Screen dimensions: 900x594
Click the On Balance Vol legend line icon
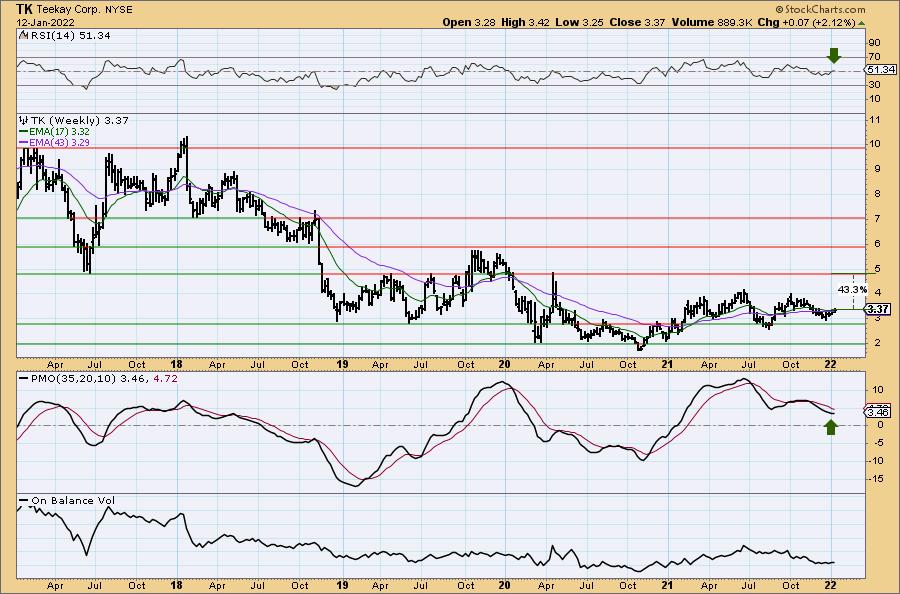(24, 501)
